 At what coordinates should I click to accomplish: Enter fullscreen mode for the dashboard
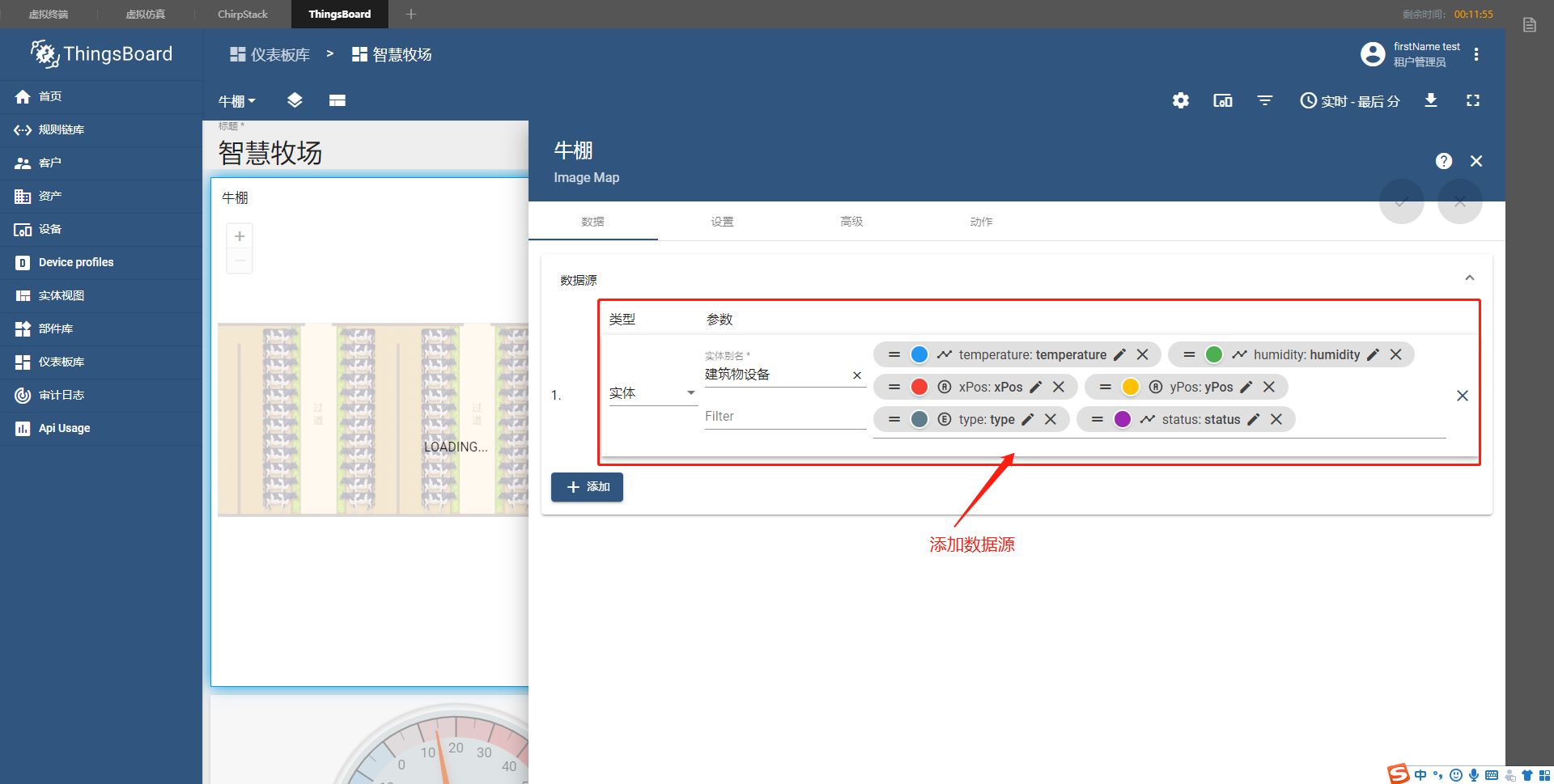pos(1472,100)
